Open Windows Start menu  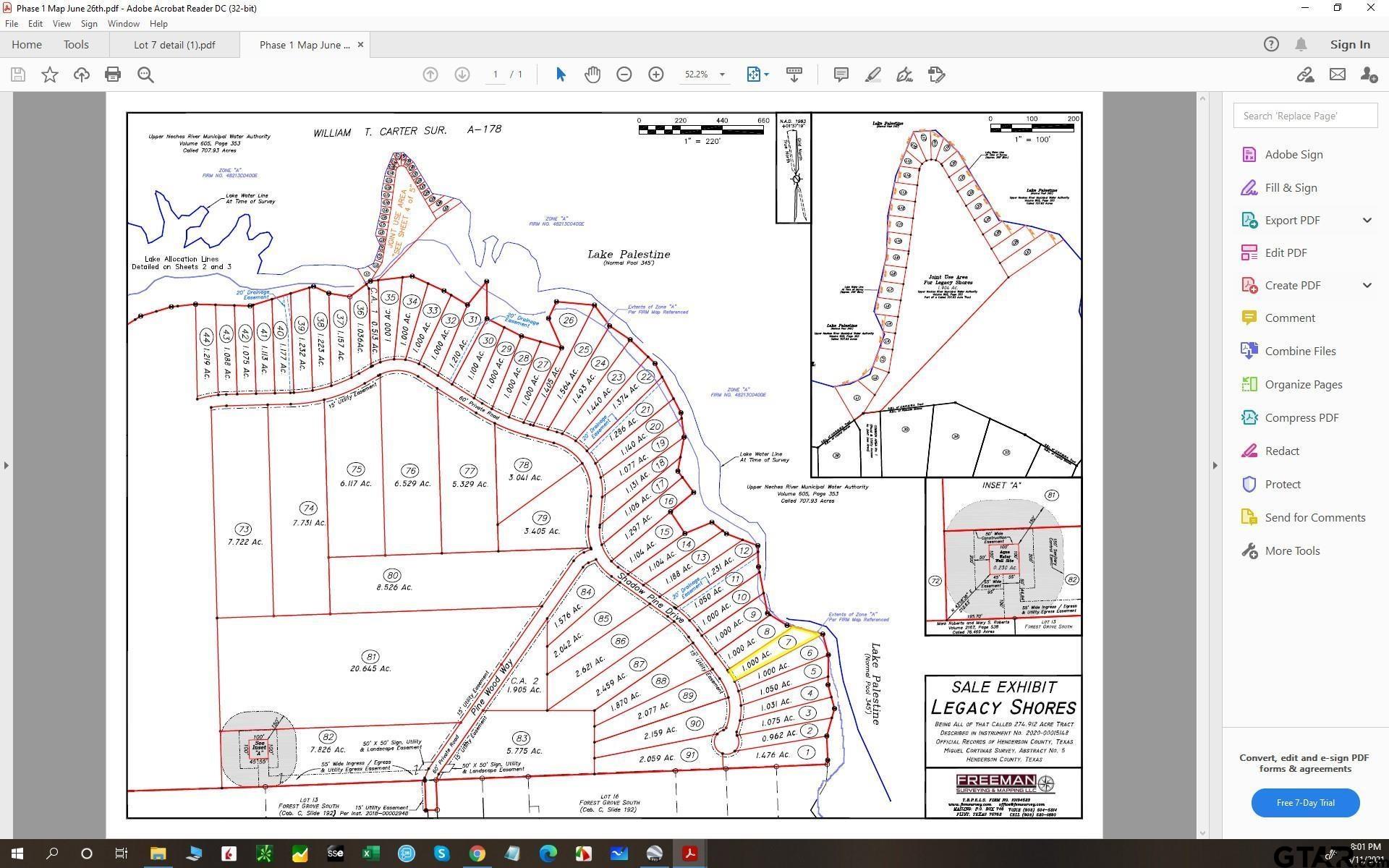click(x=17, y=854)
